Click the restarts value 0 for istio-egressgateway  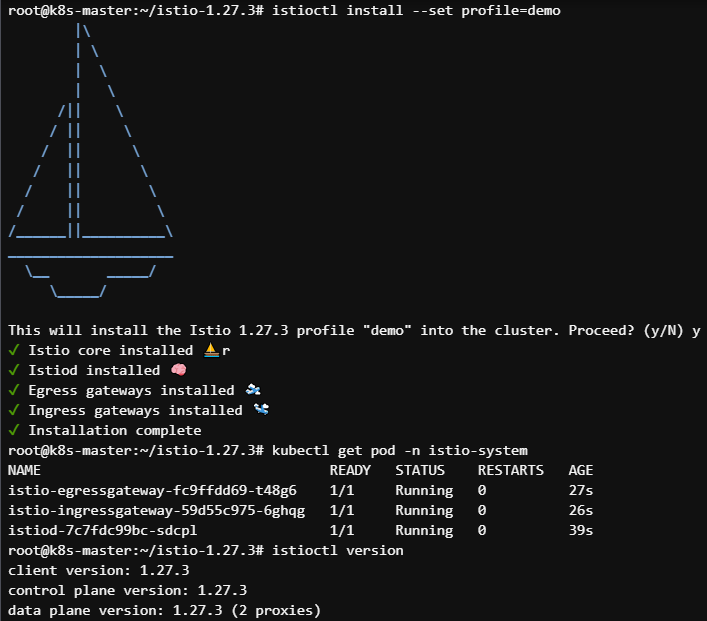point(482,490)
